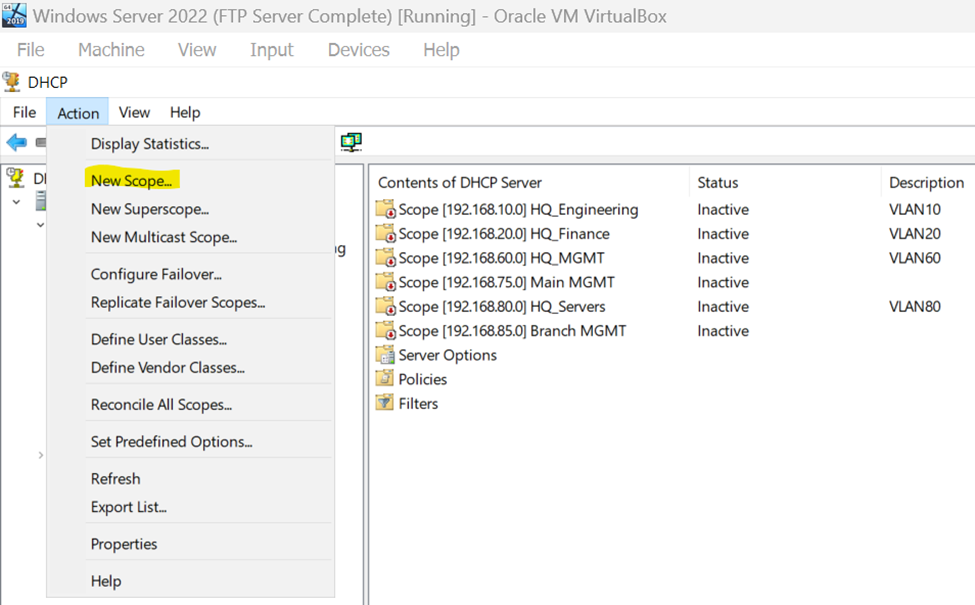975x605 pixels.
Task: Click the VLAN20 description cell
Action: pos(915,234)
